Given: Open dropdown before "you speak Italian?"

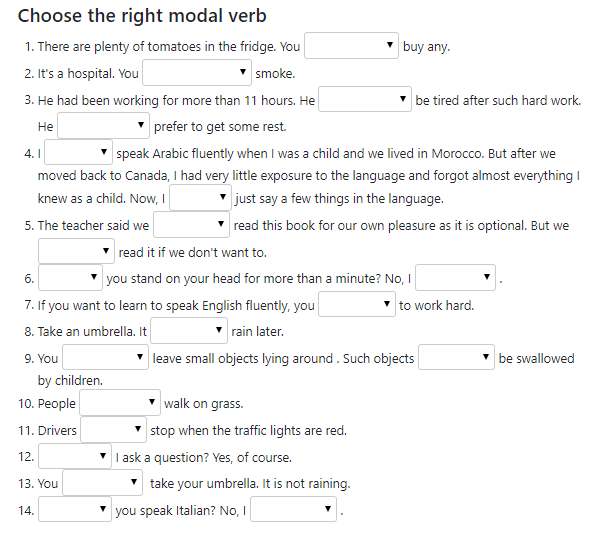Looking at the screenshot, I should pyautogui.click(x=75, y=509).
